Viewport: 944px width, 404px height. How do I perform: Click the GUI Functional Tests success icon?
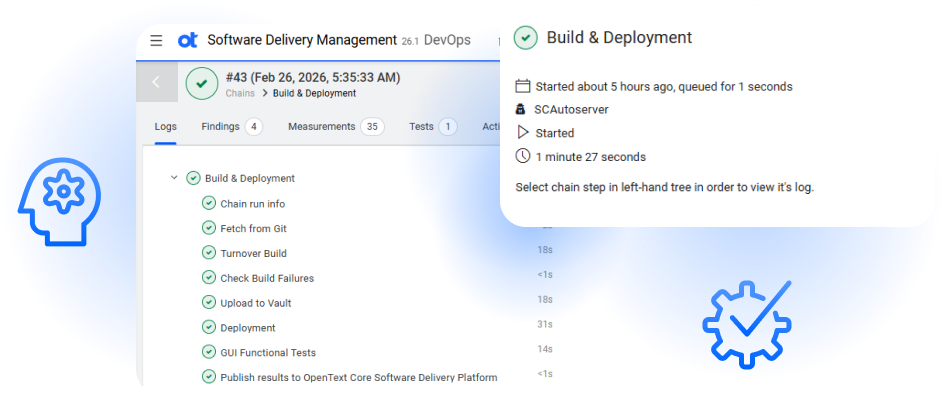tap(209, 352)
